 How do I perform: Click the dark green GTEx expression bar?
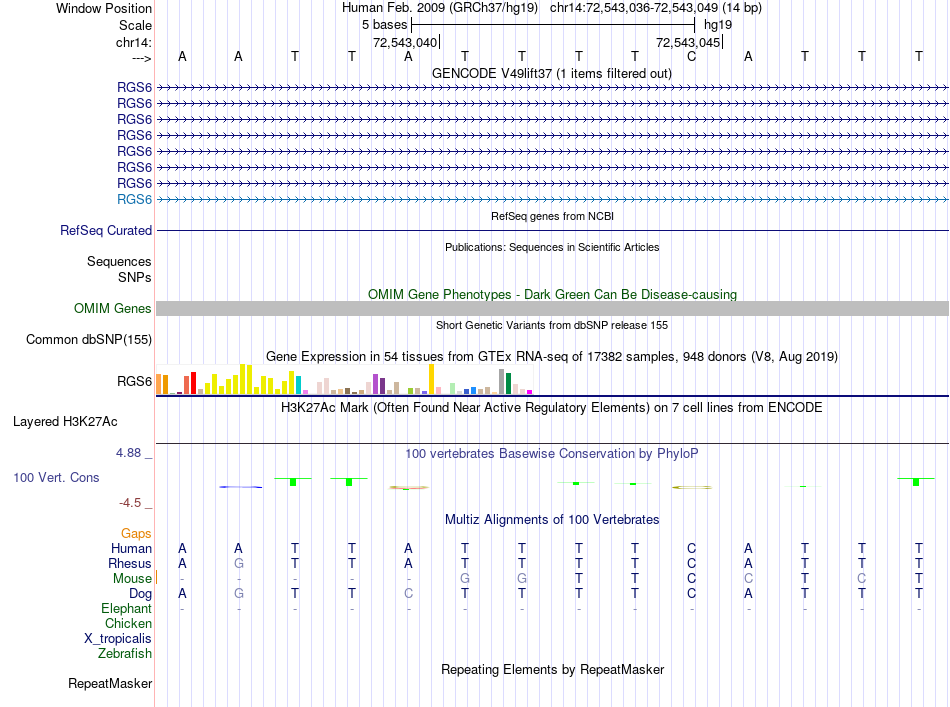coord(508,383)
